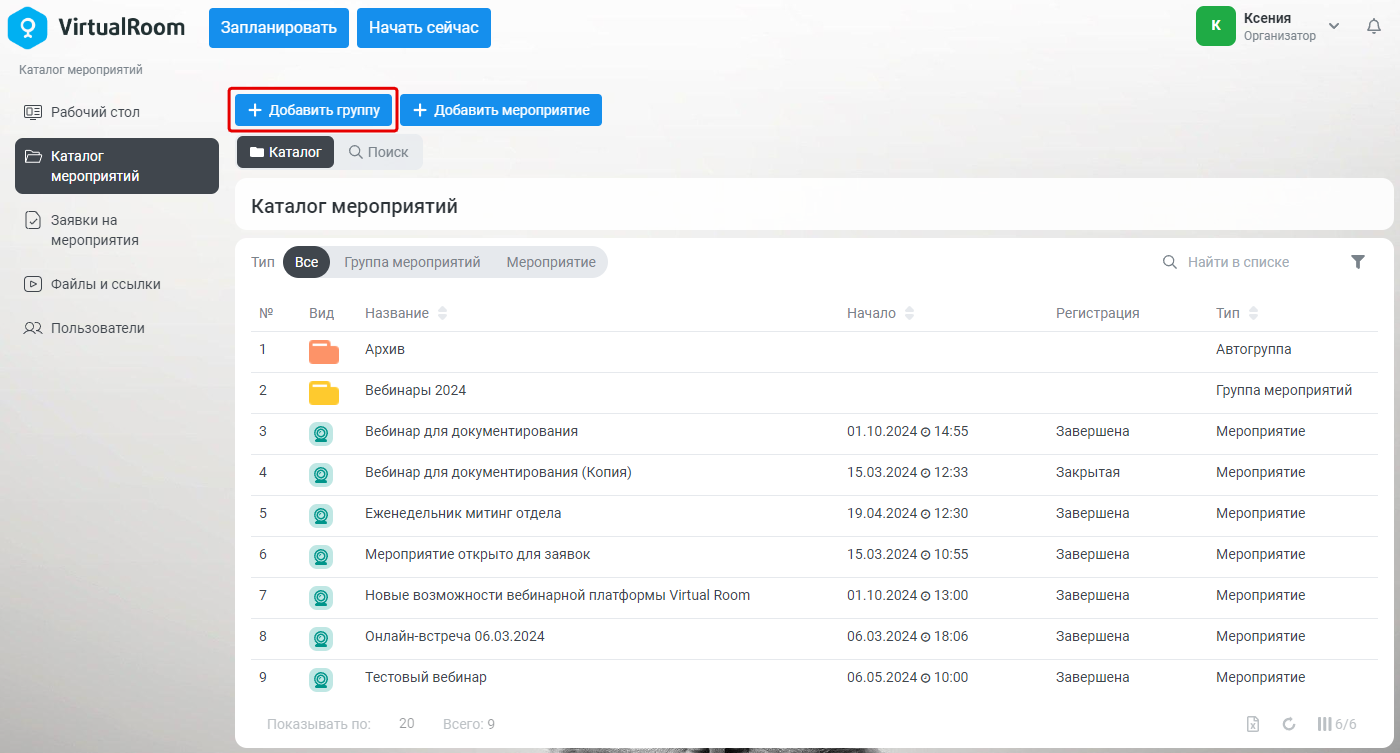Image resolution: width=1400 pixels, height=753 pixels.
Task: Open the filter funnel icon
Action: click(x=1357, y=262)
